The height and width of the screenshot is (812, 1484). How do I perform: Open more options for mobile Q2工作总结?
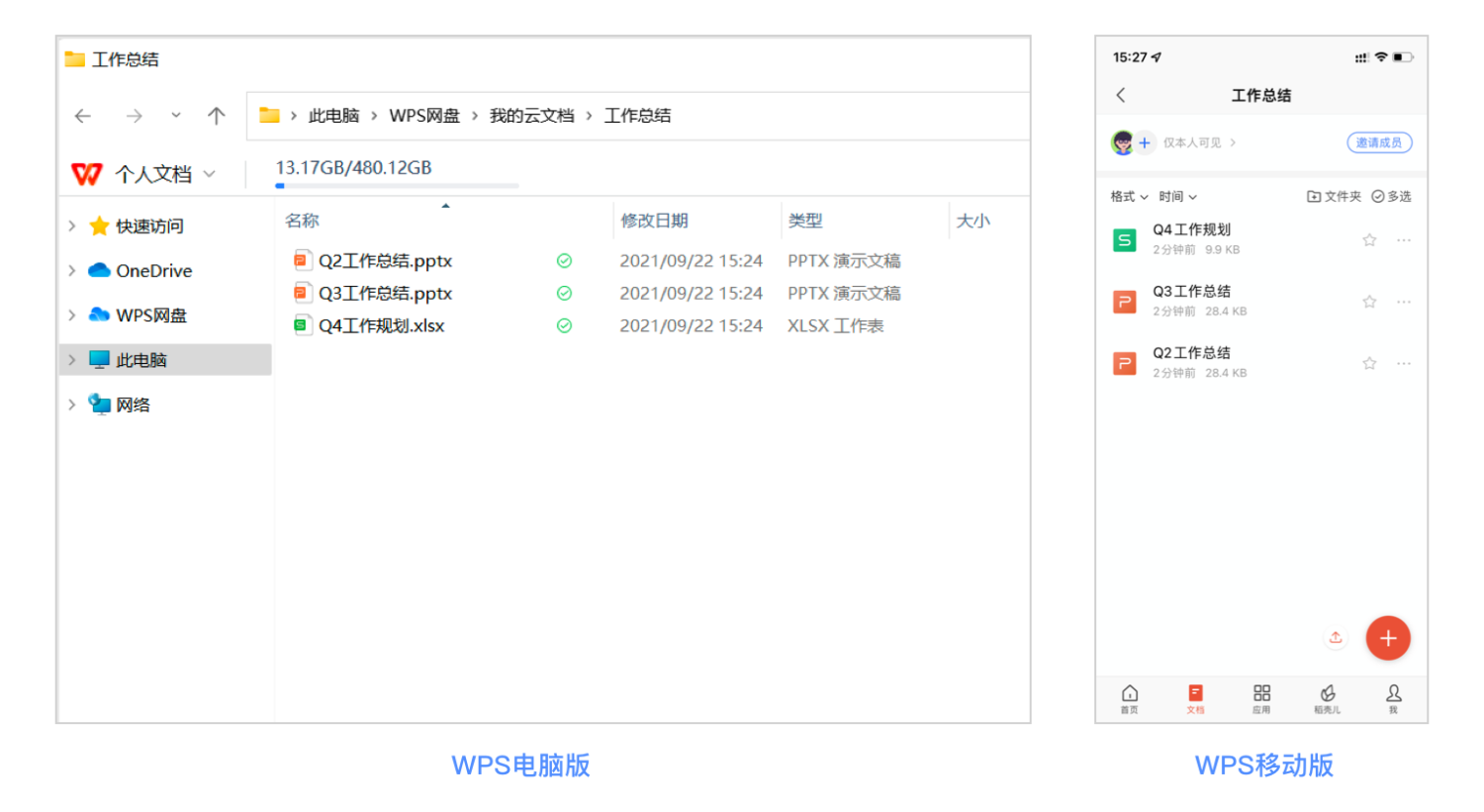point(1404,363)
